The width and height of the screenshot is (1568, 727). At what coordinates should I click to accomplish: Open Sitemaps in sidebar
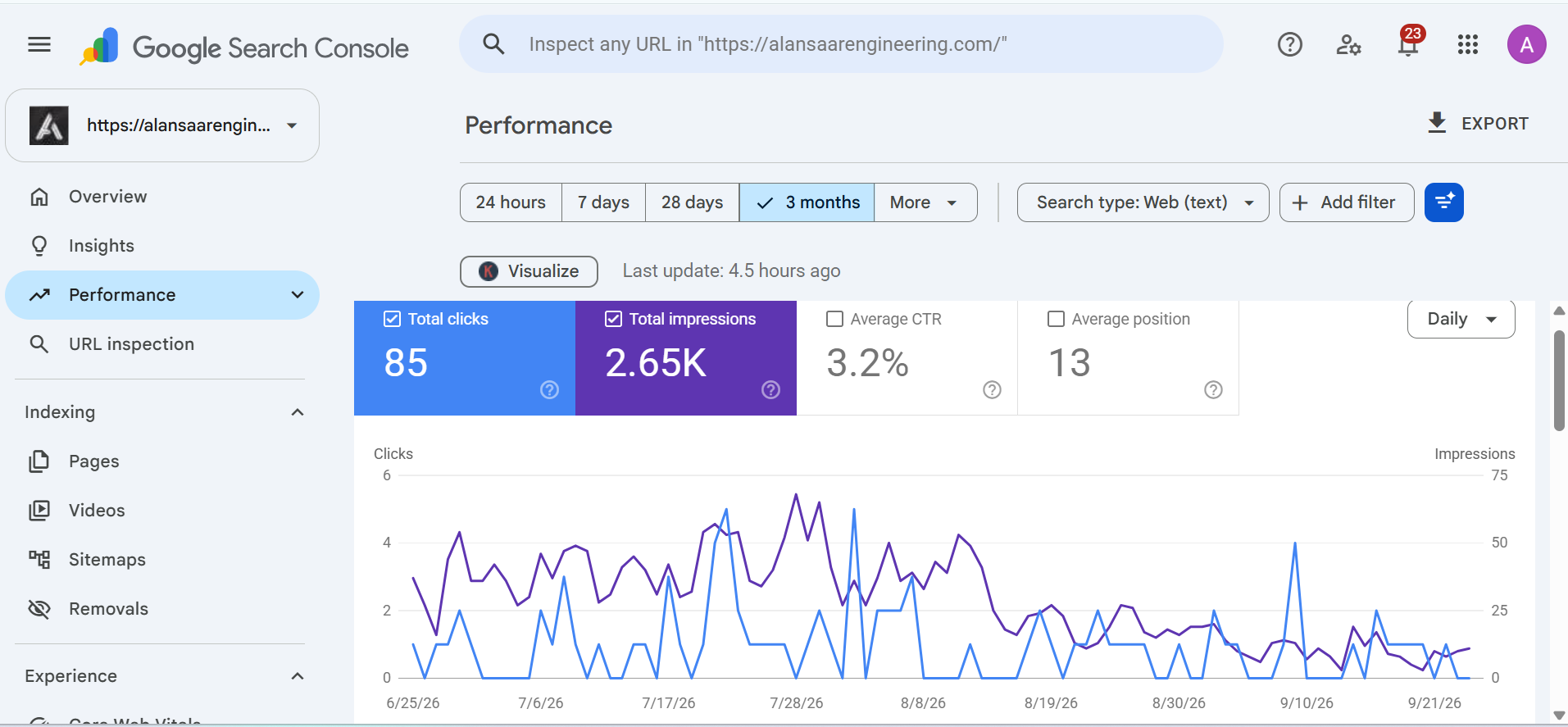[162, 560]
